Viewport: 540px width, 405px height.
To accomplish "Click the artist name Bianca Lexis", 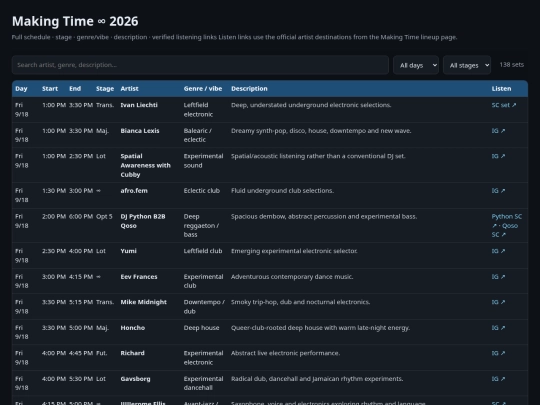I will 140,131.
